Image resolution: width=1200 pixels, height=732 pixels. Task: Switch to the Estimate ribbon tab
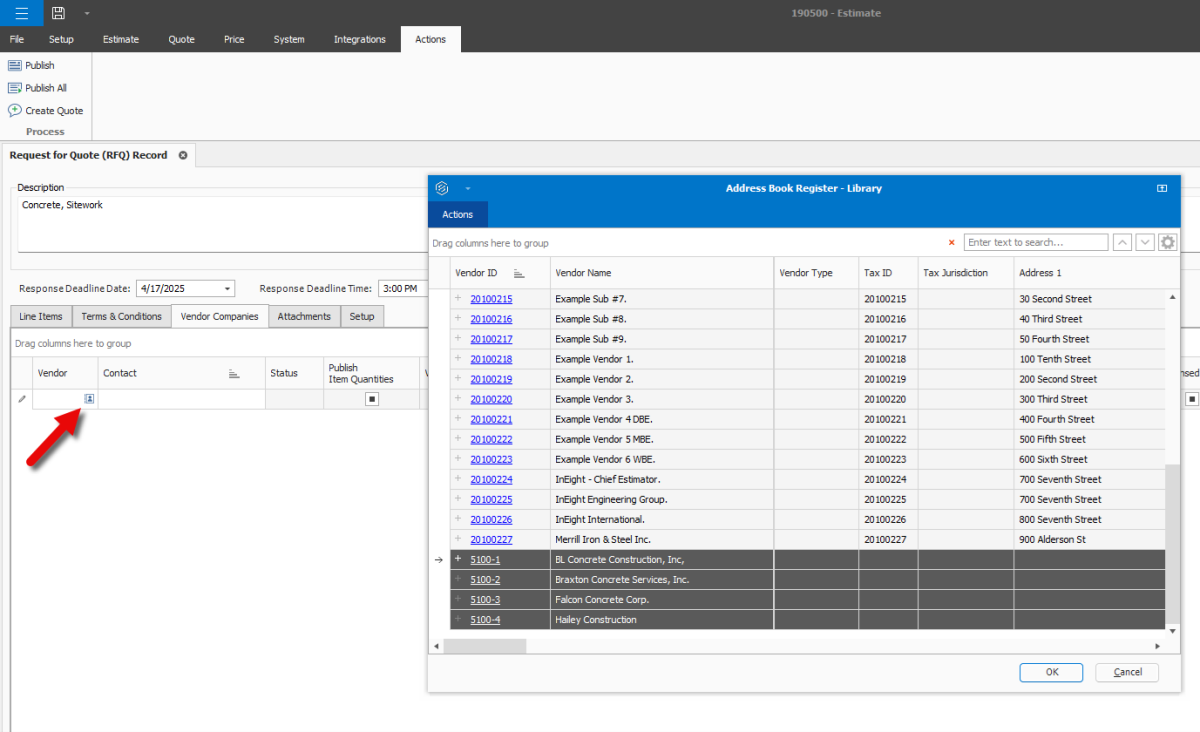(x=121, y=40)
